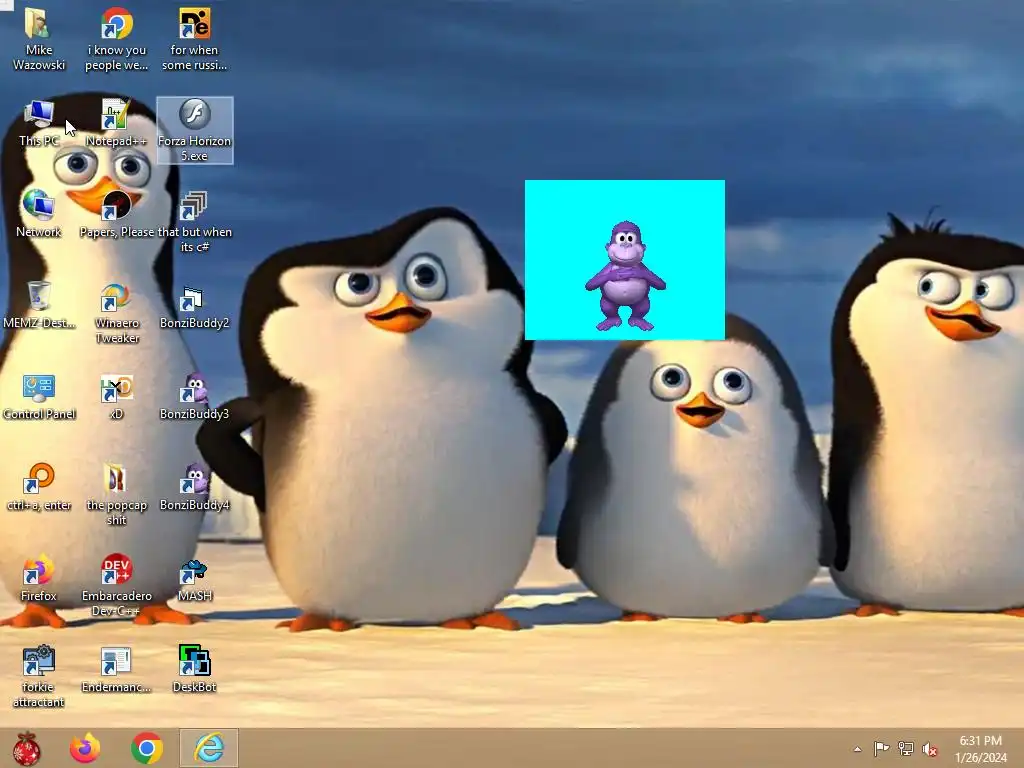1024x768 pixels.
Task: Open the network tray icon
Action: (906, 748)
